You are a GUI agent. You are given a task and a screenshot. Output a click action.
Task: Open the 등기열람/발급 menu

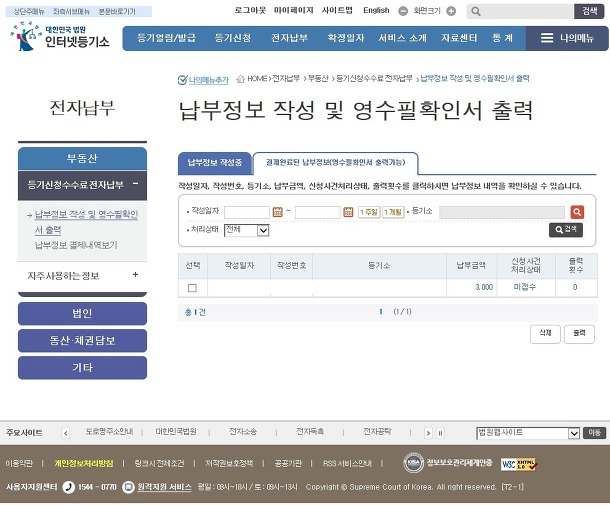[166, 38]
